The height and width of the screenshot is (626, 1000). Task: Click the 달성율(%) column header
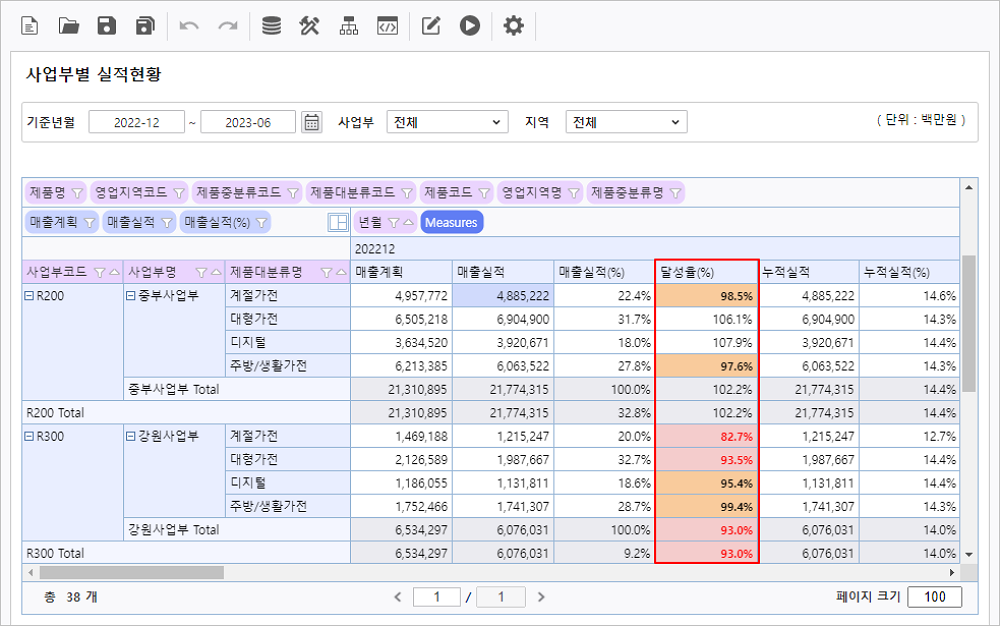(x=706, y=271)
